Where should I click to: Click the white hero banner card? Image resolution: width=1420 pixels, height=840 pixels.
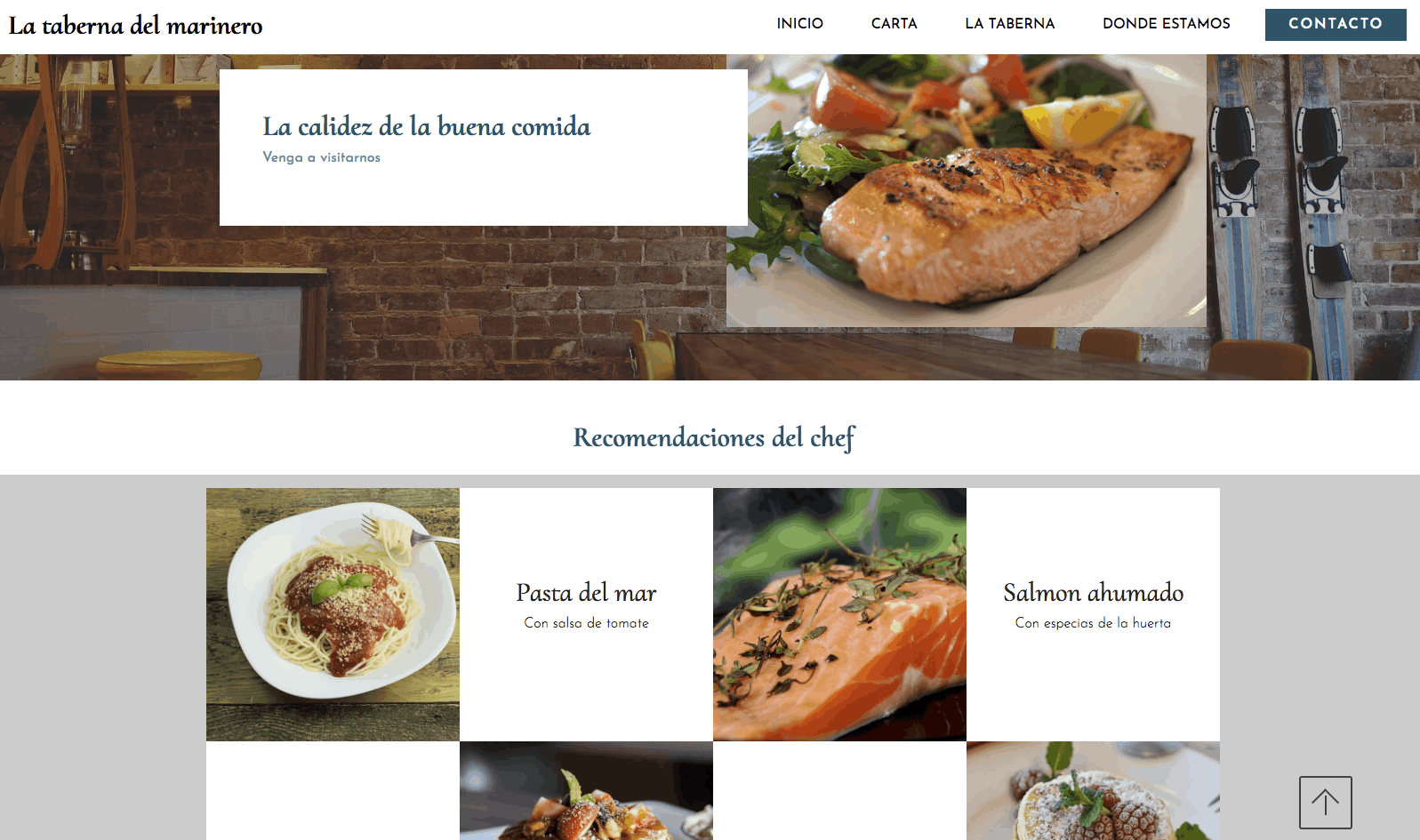(x=483, y=148)
